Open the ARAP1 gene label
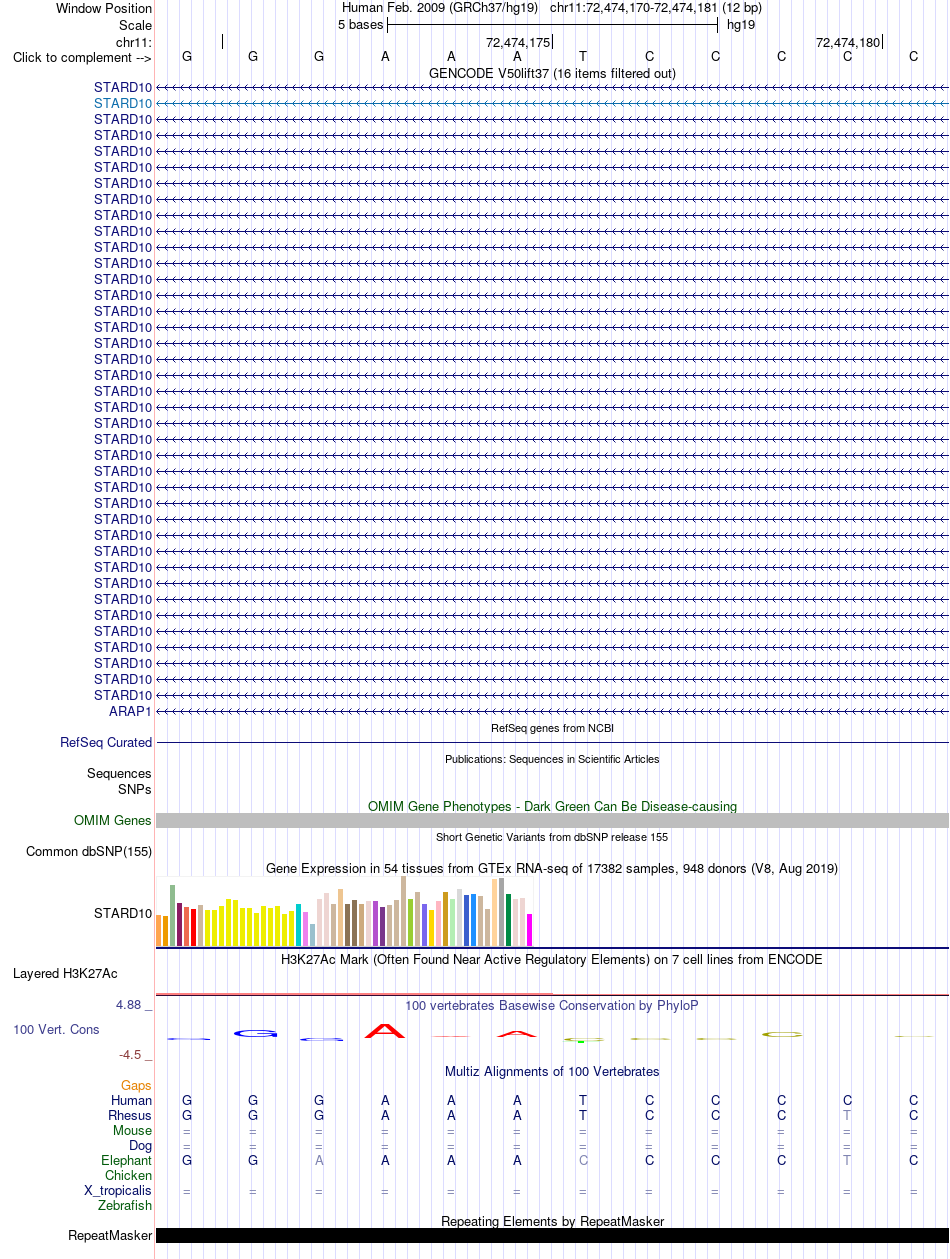The height and width of the screenshot is (1259, 950). pos(130,711)
